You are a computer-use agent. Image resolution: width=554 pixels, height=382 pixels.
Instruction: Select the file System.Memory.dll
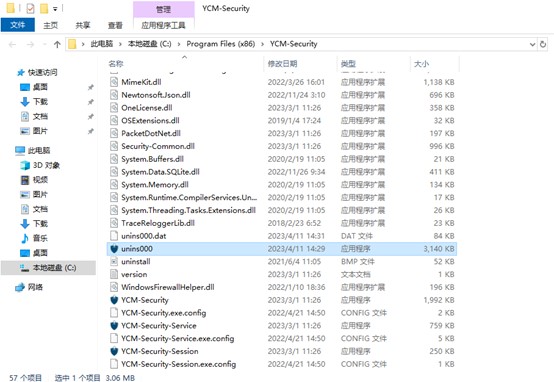pos(282,184)
